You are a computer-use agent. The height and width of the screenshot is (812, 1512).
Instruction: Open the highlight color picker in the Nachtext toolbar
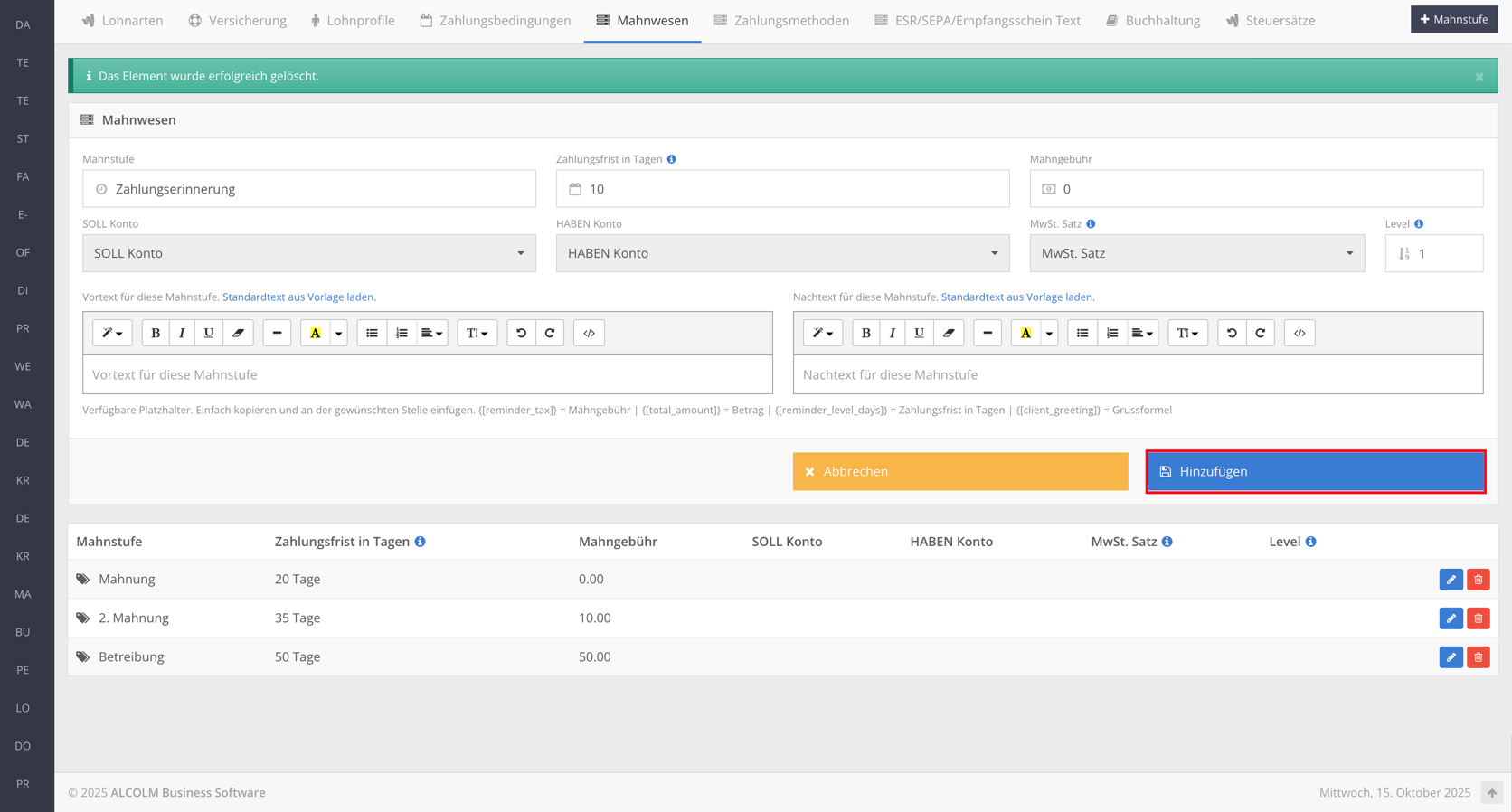click(x=1049, y=333)
